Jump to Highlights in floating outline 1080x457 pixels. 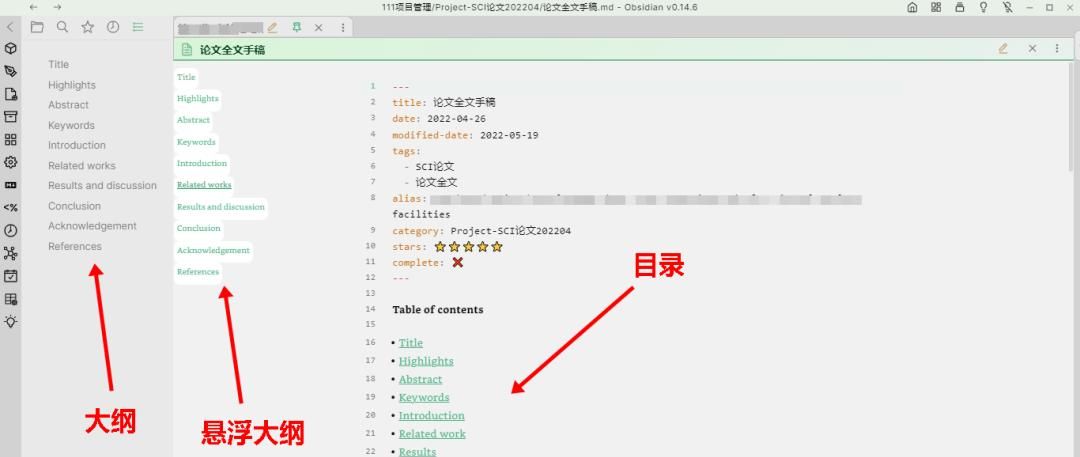198,99
